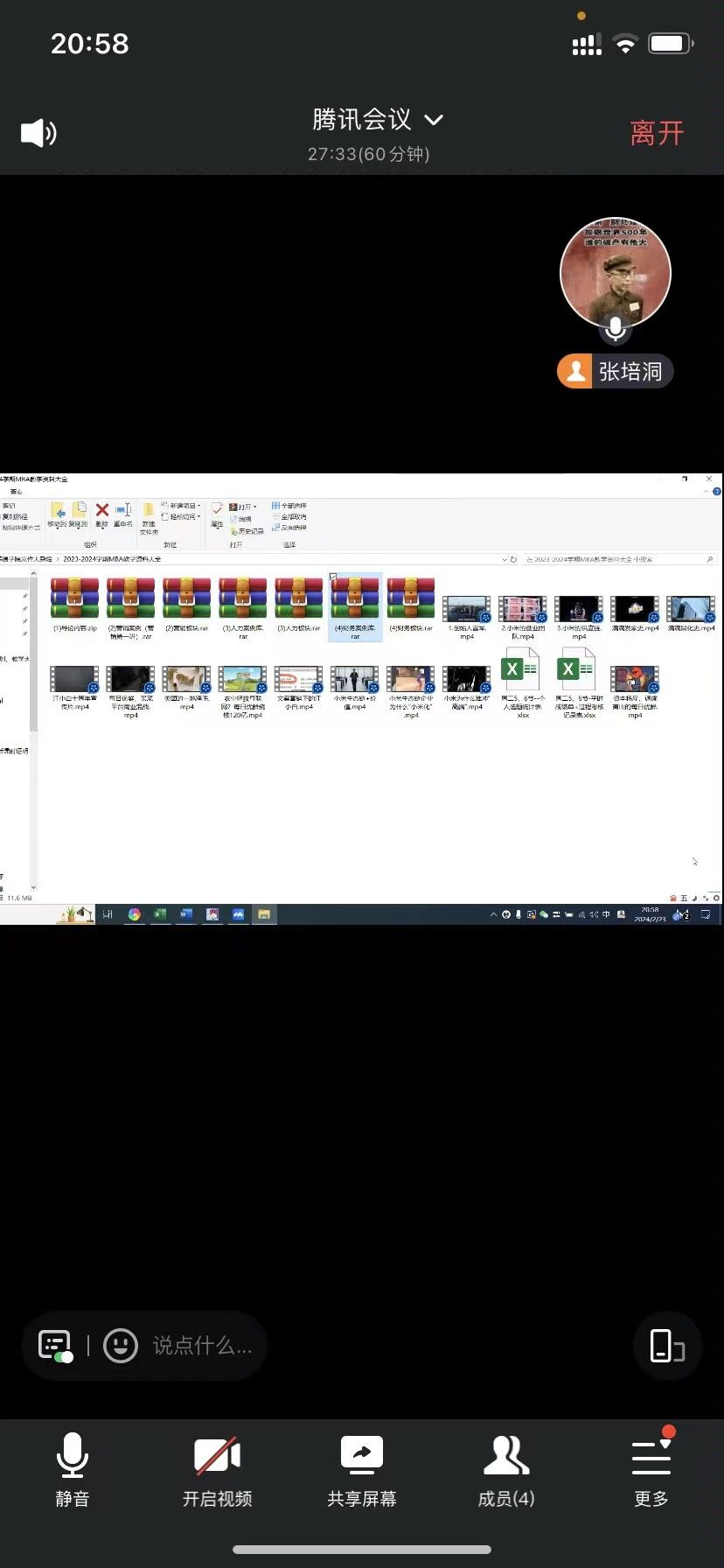This screenshot has height=1568, width=724.
Task: Tap the rotate screen device icon
Action: [x=667, y=1346]
